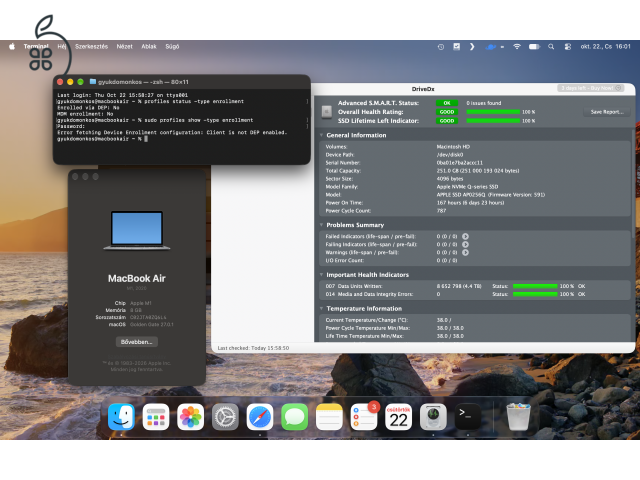Image resolution: width=640 pixels, height=480 pixels.
Task: Collapse the Important Health Indicators section
Action: click(x=322, y=275)
